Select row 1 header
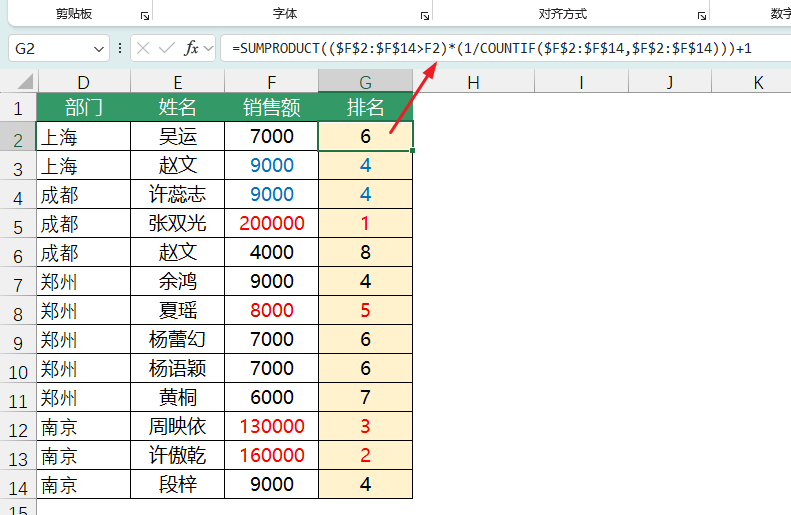 pos(18,108)
